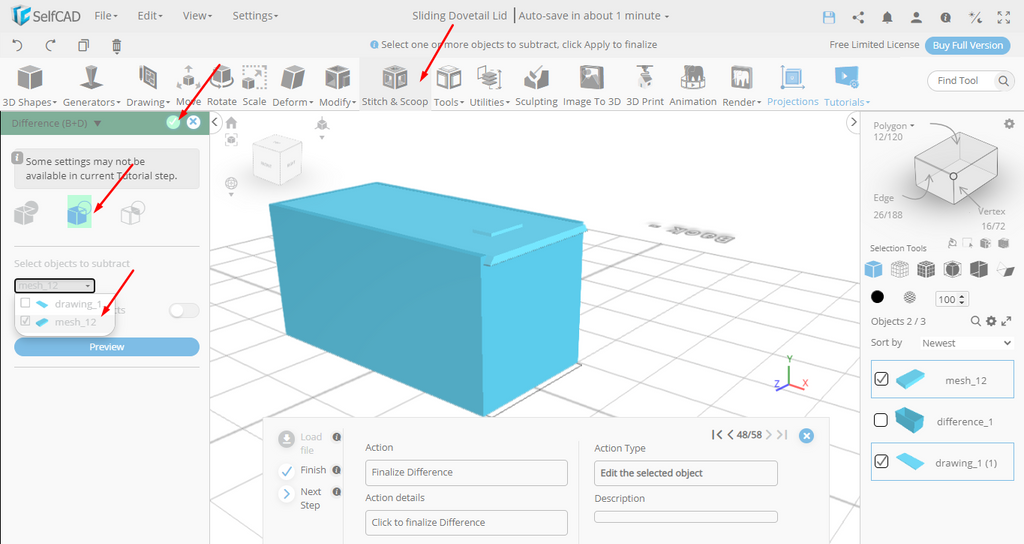
Task: Select the Difference boolean mode icon
Action: [x=79, y=212]
